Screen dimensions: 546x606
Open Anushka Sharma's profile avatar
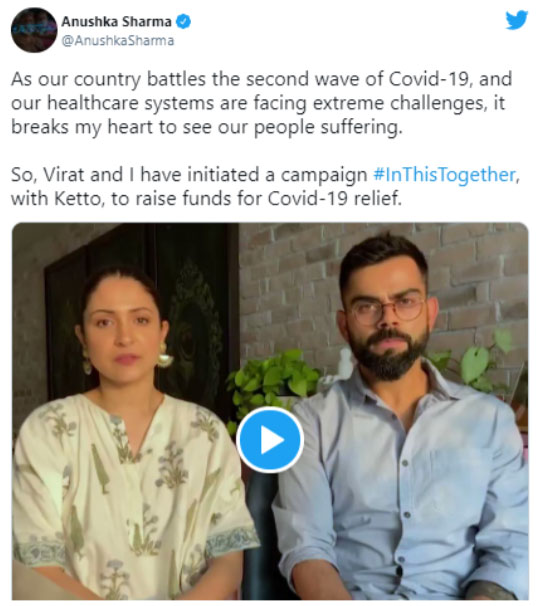point(34,30)
